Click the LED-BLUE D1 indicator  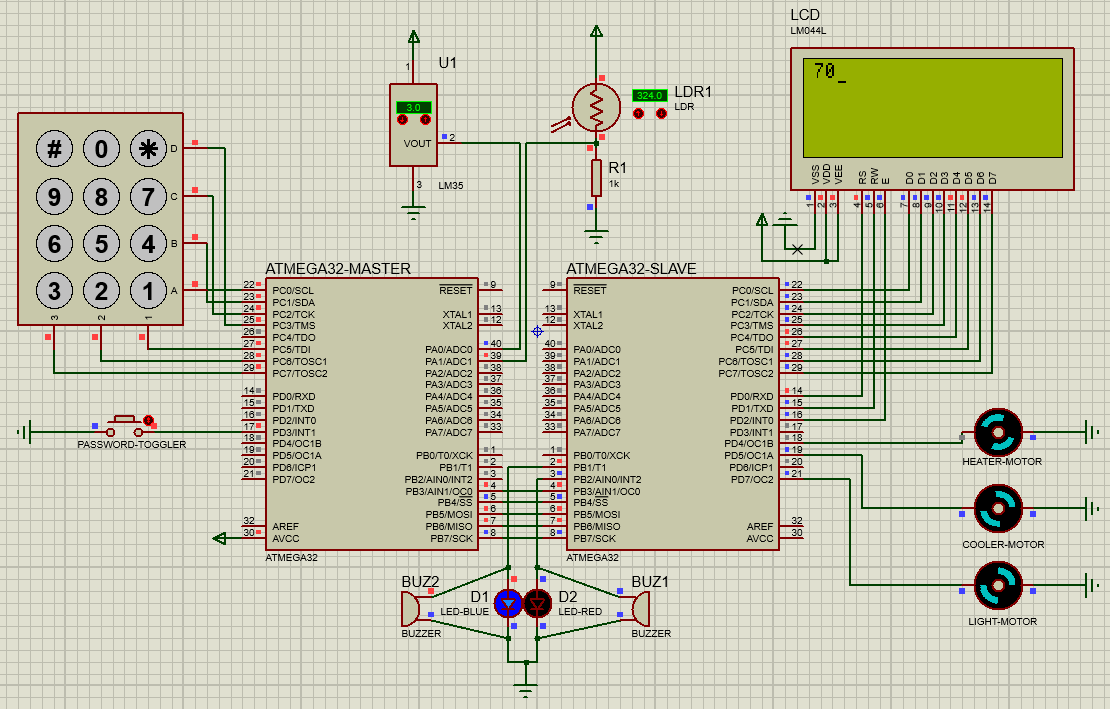pyautogui.click(x=508, y=604)
